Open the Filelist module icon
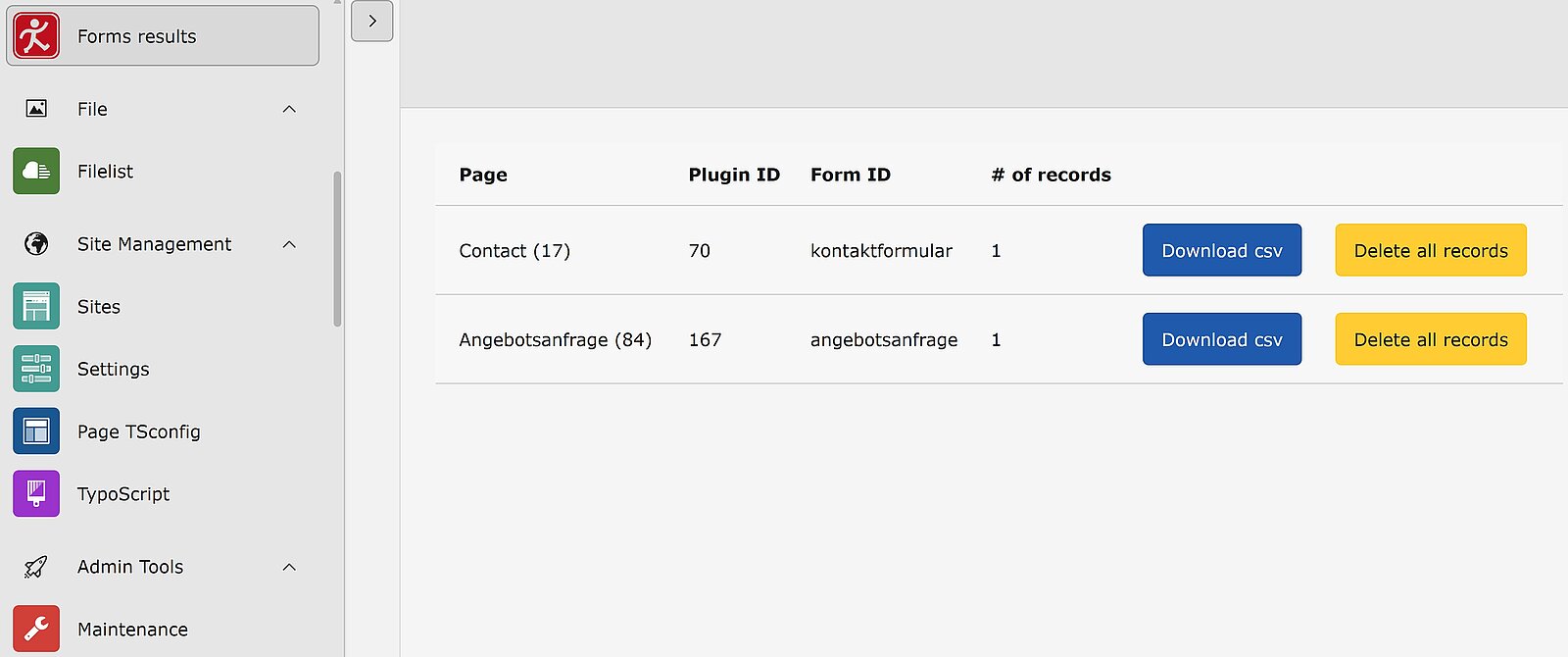 pyautogui.click(x=36, y=172)
